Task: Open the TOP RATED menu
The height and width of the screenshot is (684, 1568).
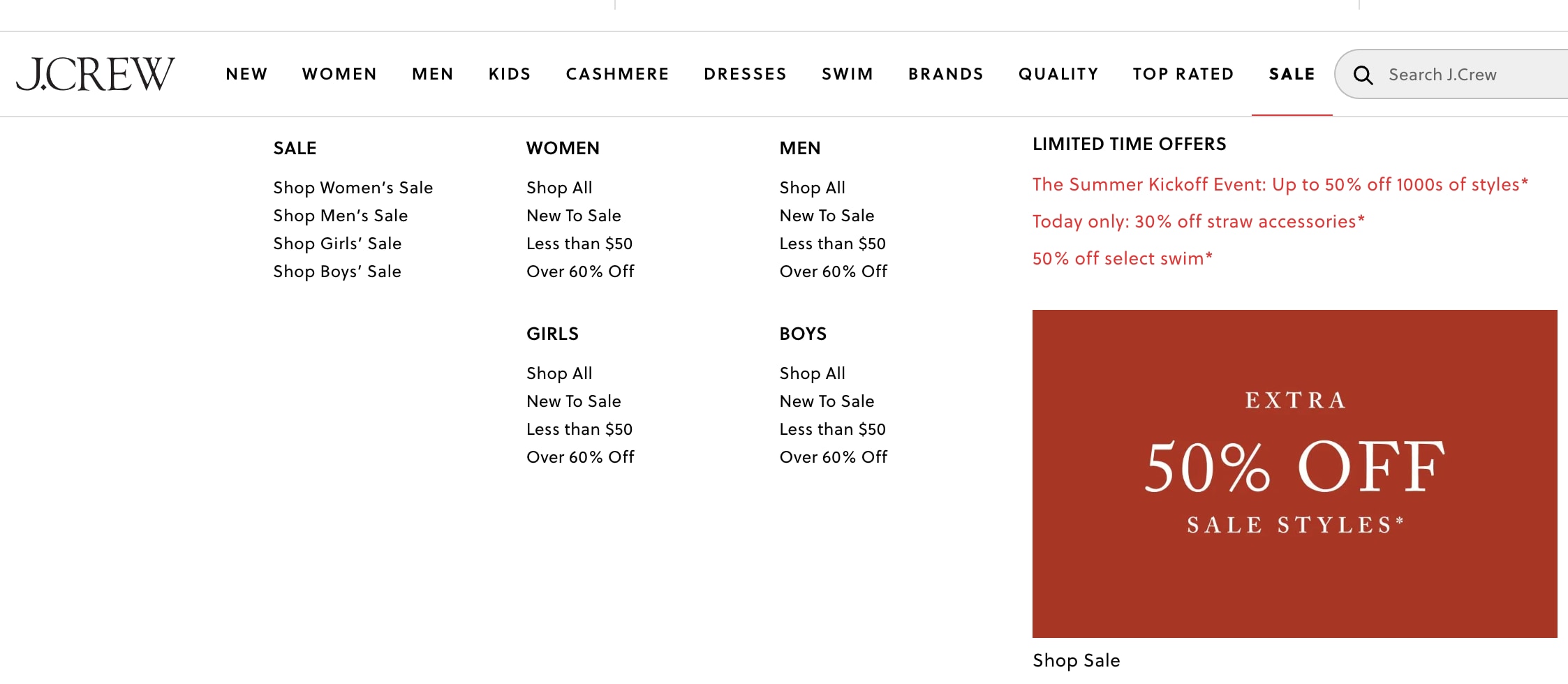Action: pos(1183,74)
